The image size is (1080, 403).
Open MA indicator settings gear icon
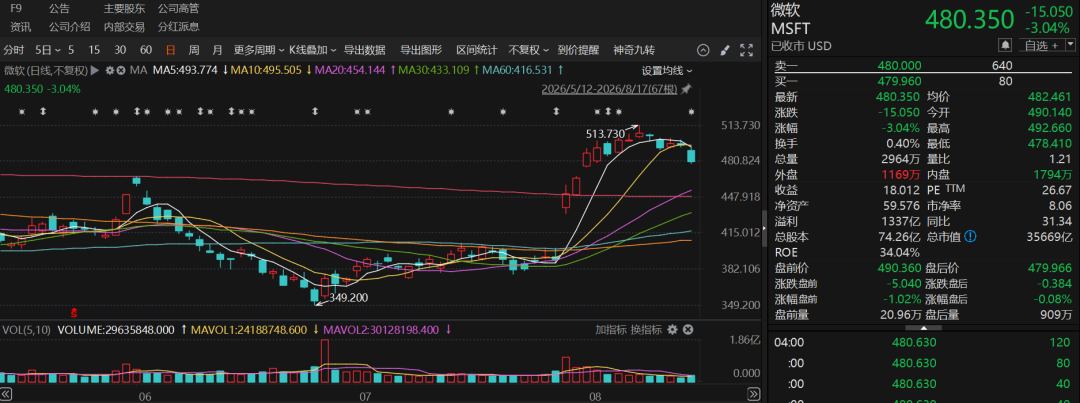[110, 70]
